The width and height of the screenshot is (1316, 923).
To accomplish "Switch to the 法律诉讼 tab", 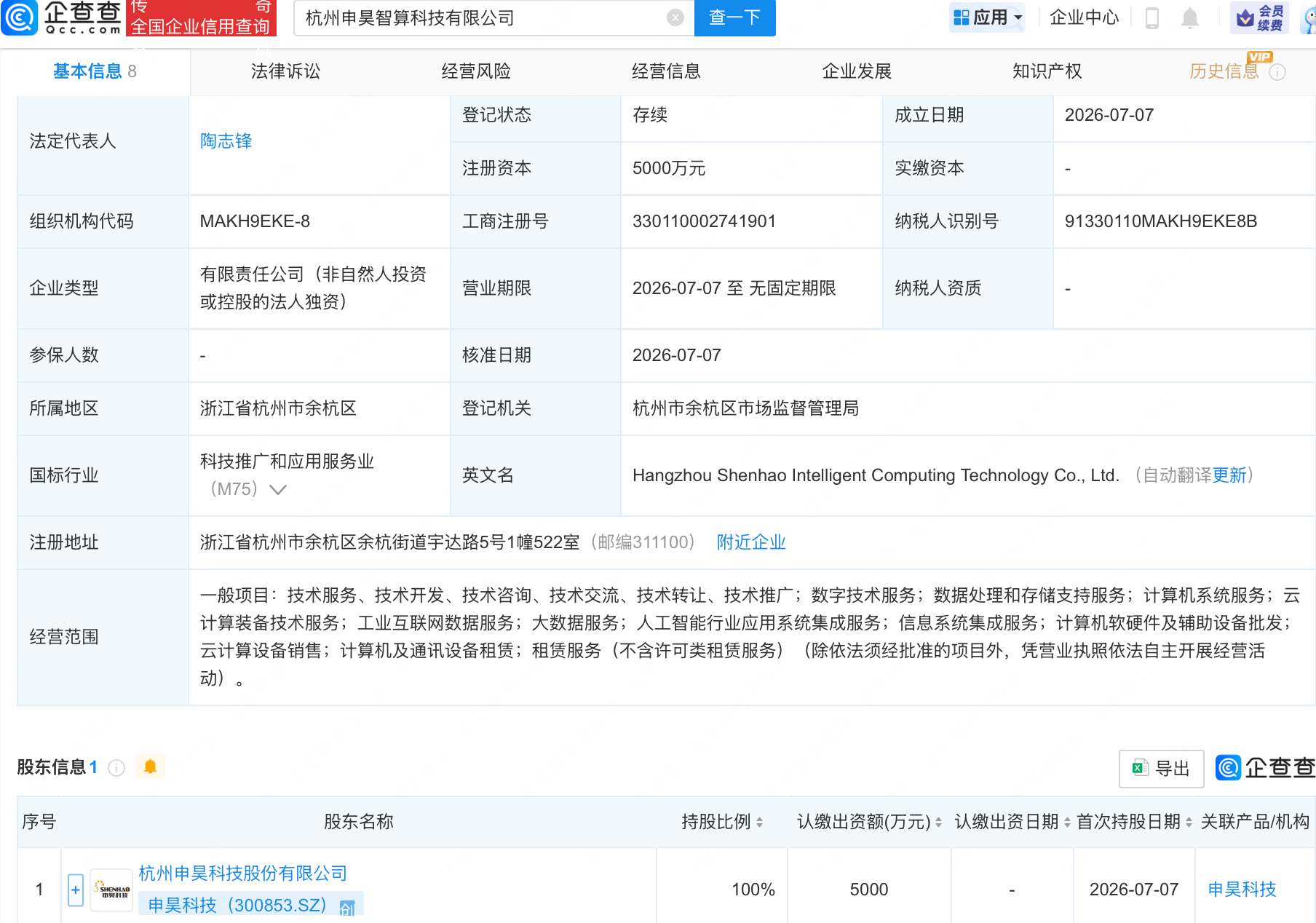I will click(285, 71).
